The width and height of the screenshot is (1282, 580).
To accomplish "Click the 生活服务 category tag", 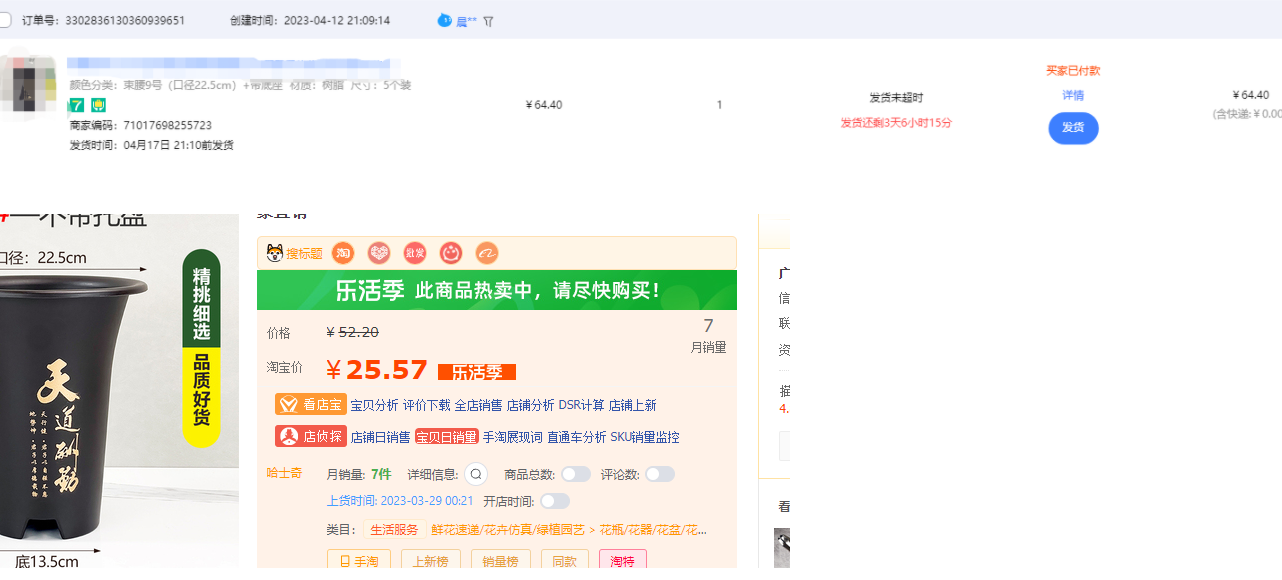I will [x=395, y=530].
